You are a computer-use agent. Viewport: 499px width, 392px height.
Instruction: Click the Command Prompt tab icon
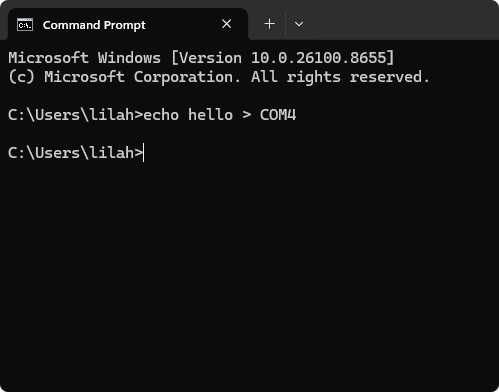click(25, 25)
